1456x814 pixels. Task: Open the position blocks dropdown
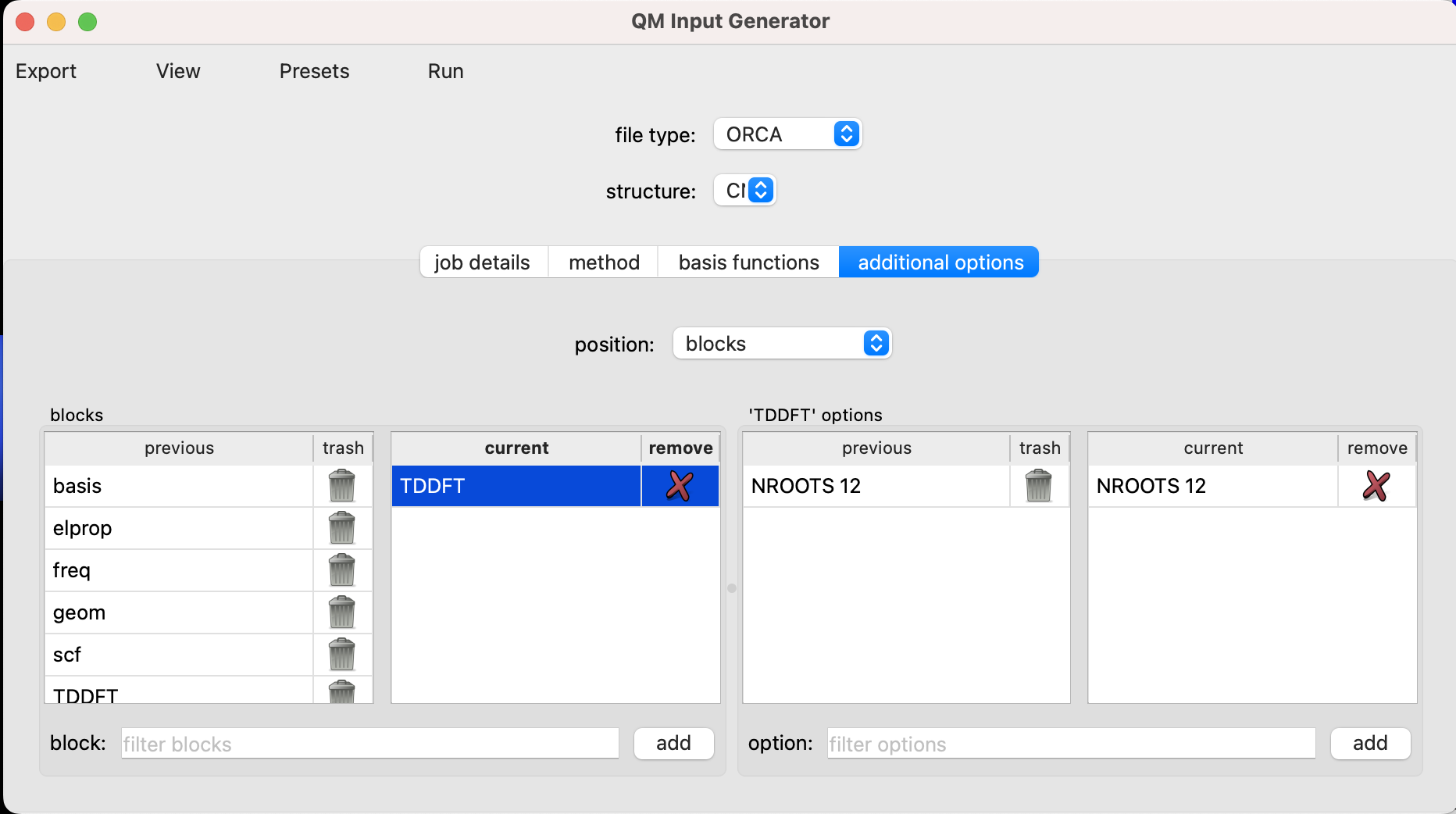[x=782, y=344]
